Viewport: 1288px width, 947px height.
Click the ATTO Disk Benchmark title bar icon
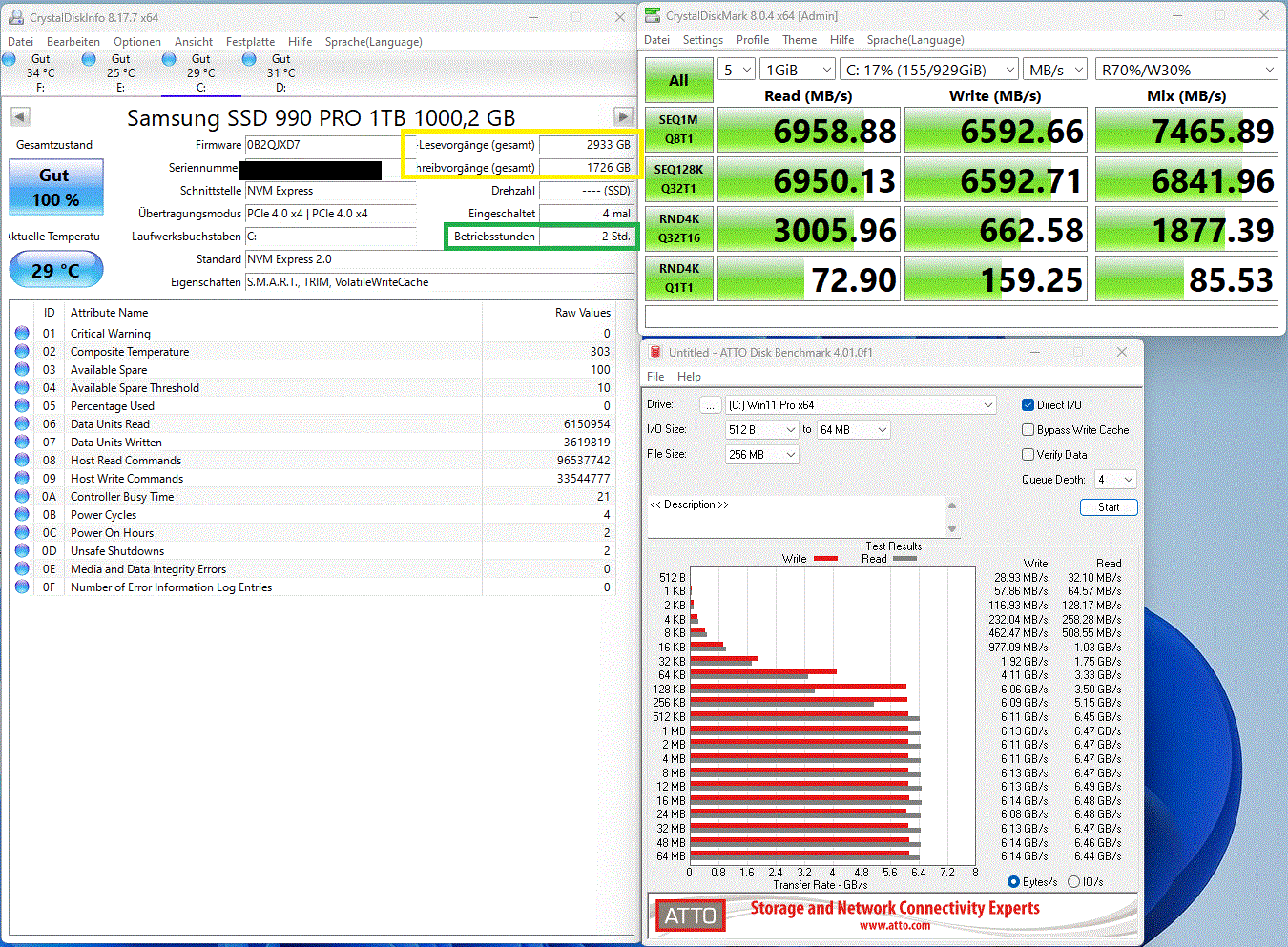coord(655,352)
